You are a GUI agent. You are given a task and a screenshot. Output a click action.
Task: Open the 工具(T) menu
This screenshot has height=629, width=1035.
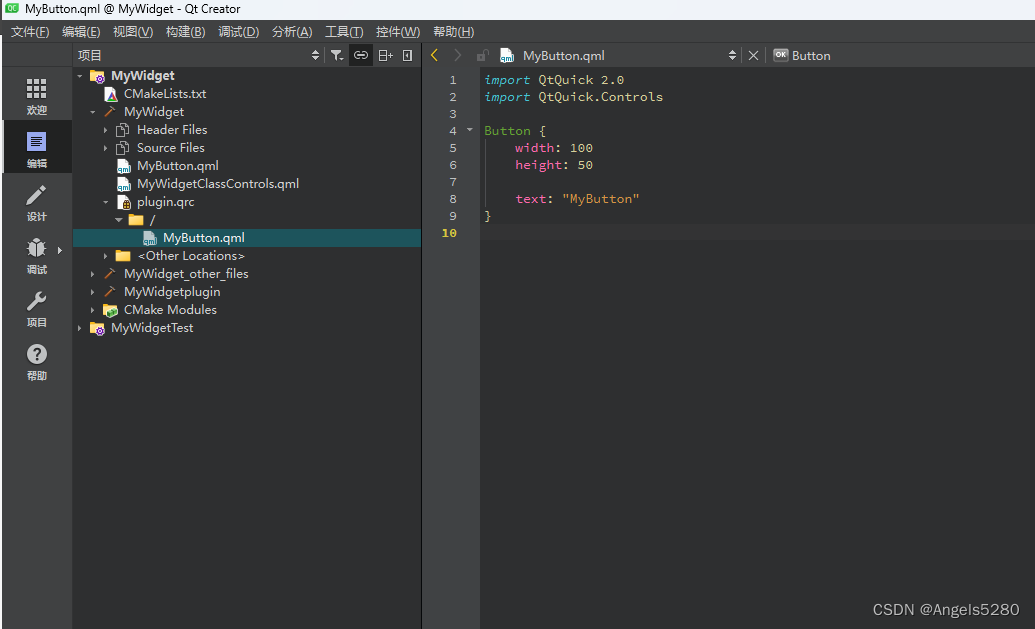coord(344,32)
